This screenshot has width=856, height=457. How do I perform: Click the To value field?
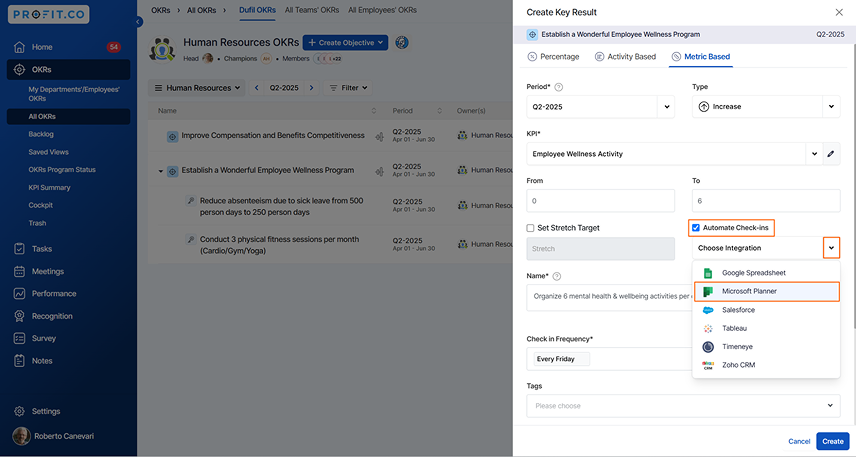[x=766, y=201]
